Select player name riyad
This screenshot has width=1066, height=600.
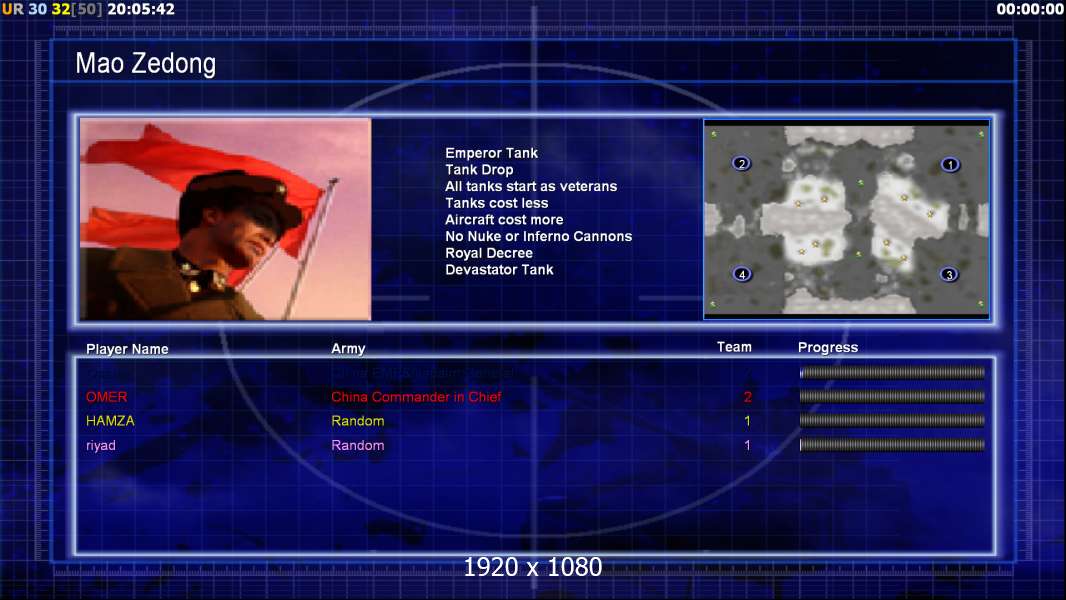point(101,446)
